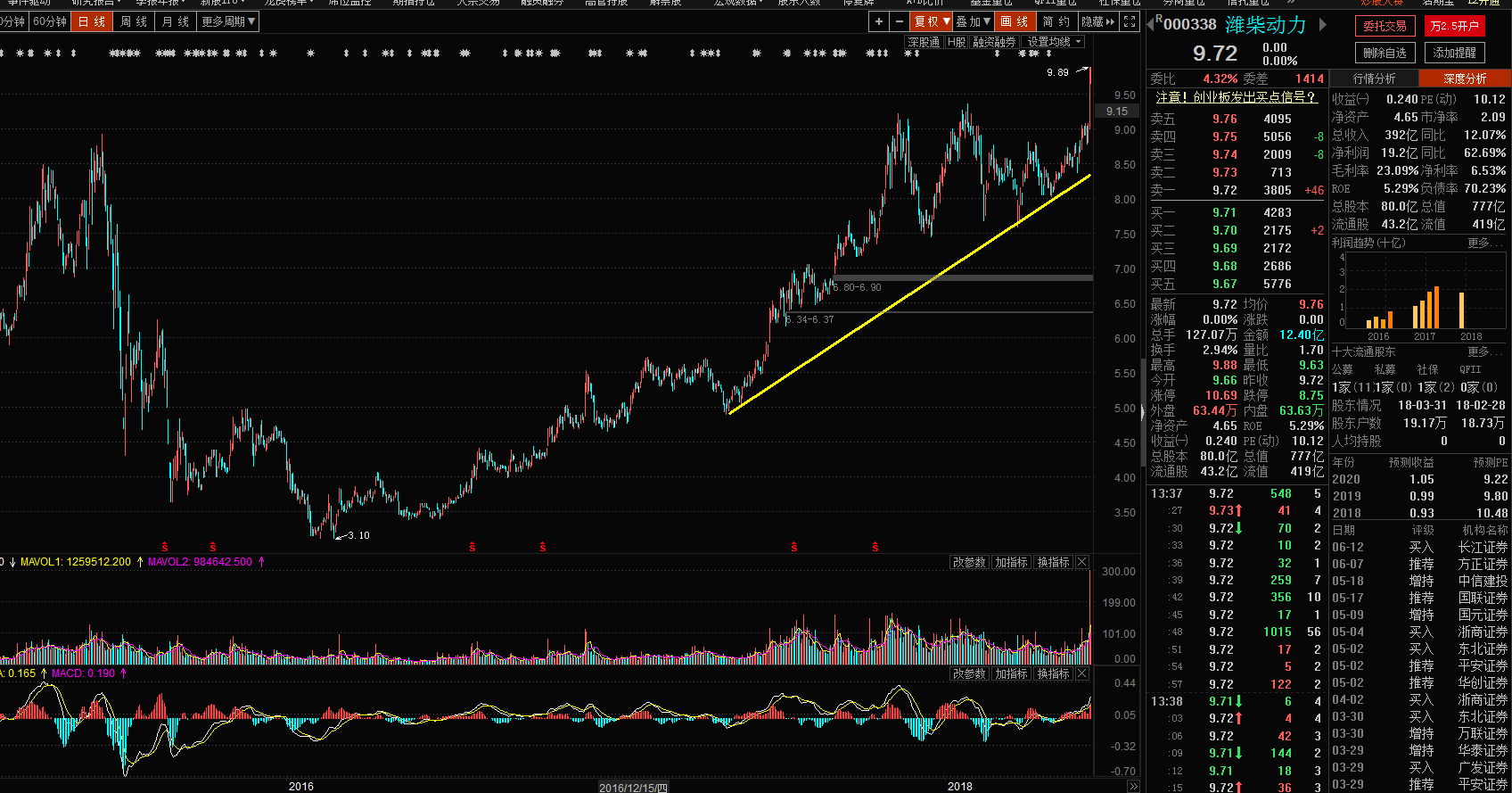Click the 方正证券 06-07 rating row
1512x793 pixels.
pos(1420,564)
